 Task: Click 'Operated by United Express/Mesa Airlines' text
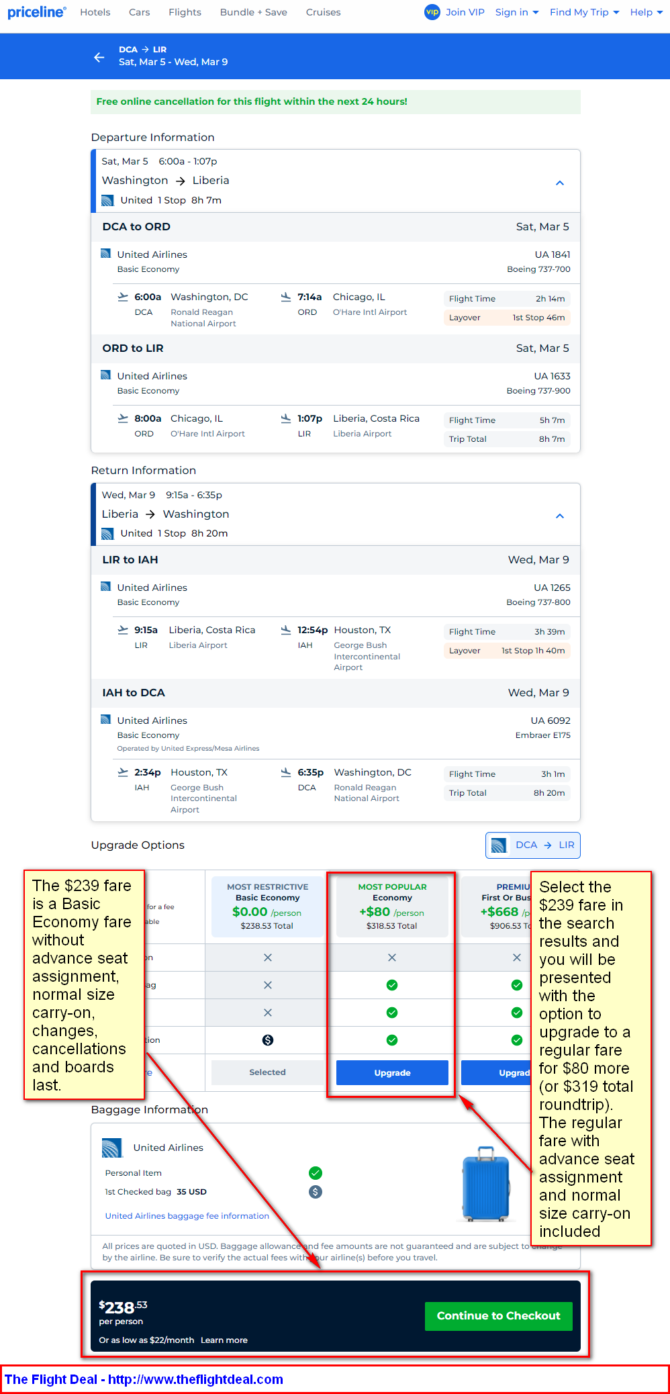click(188, 748)
